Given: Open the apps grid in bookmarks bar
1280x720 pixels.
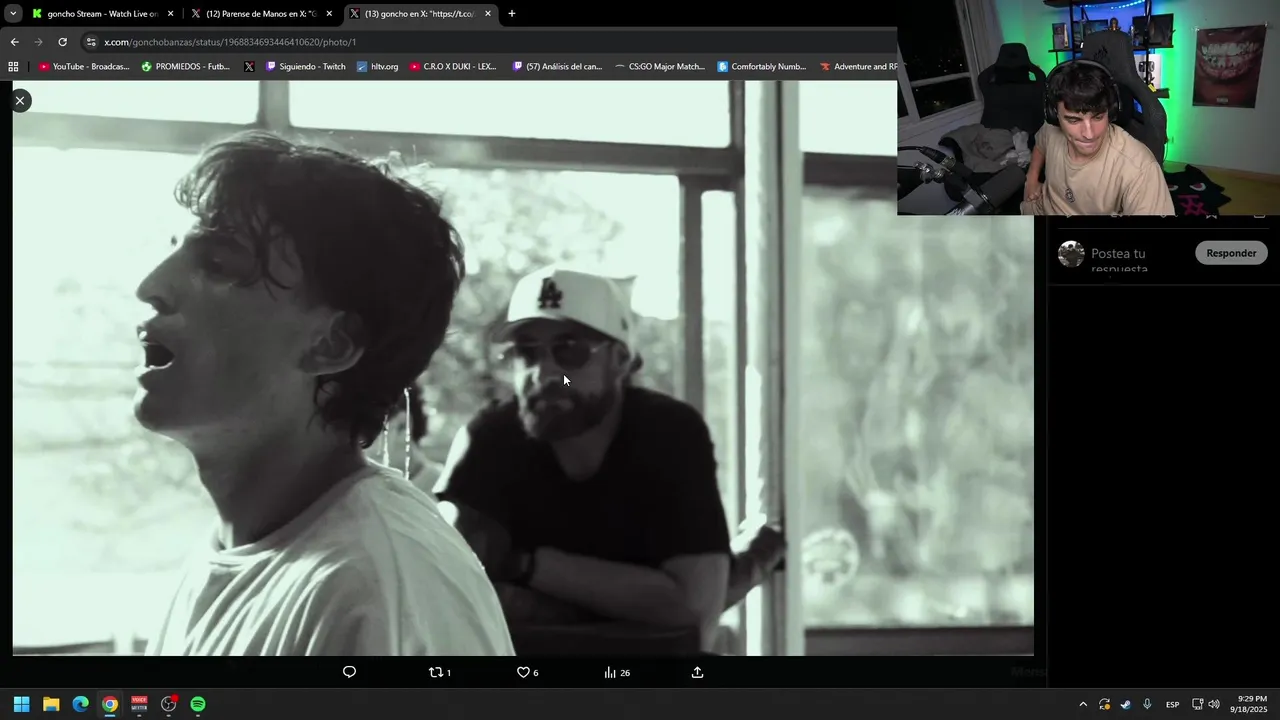Looking at the screenshot, I should [13, 67].
